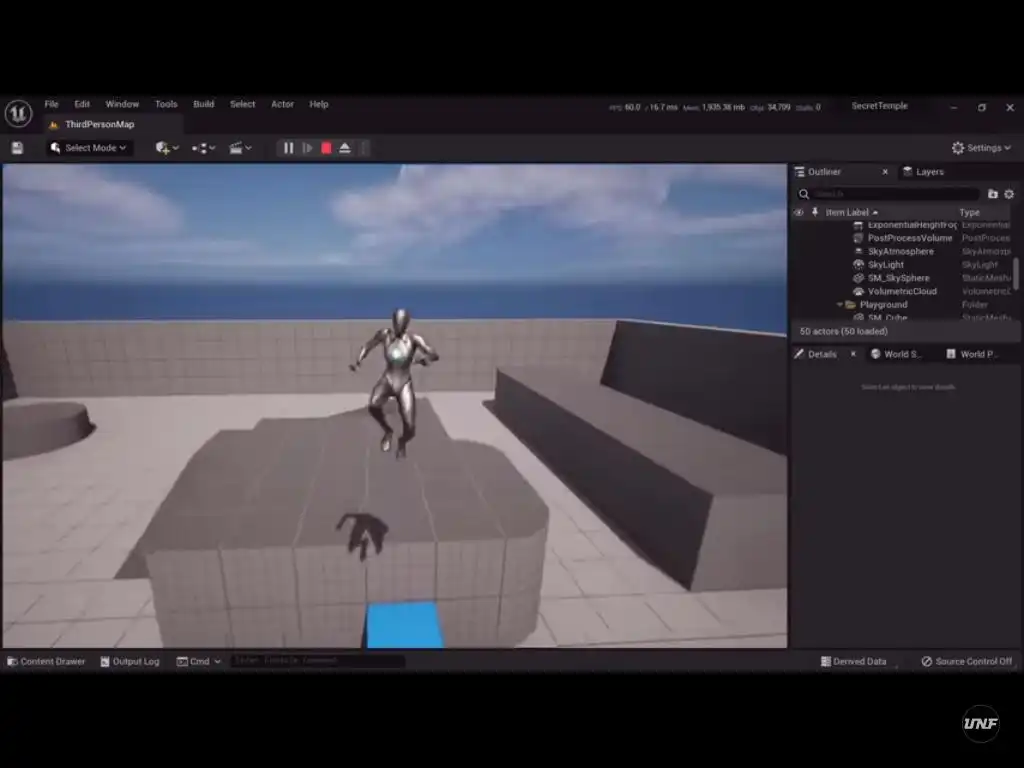
Task: Select PostProcessVolume in the Outliner
Action: 910,238
